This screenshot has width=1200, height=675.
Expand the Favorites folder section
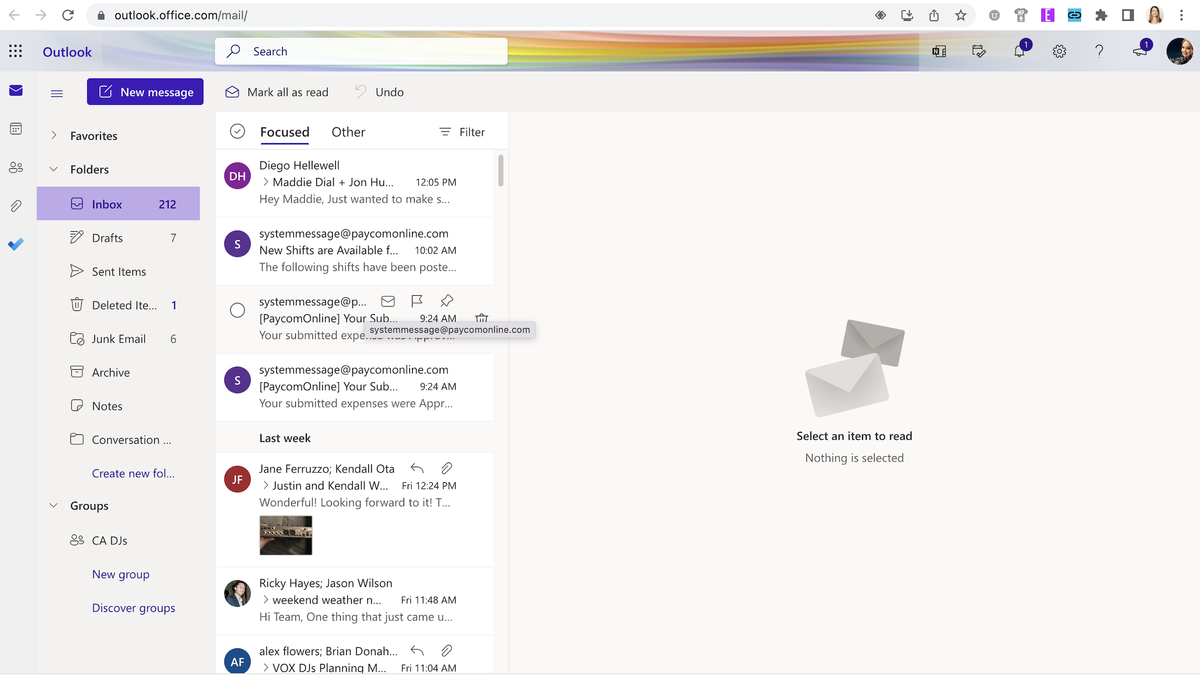coord(53,134)
